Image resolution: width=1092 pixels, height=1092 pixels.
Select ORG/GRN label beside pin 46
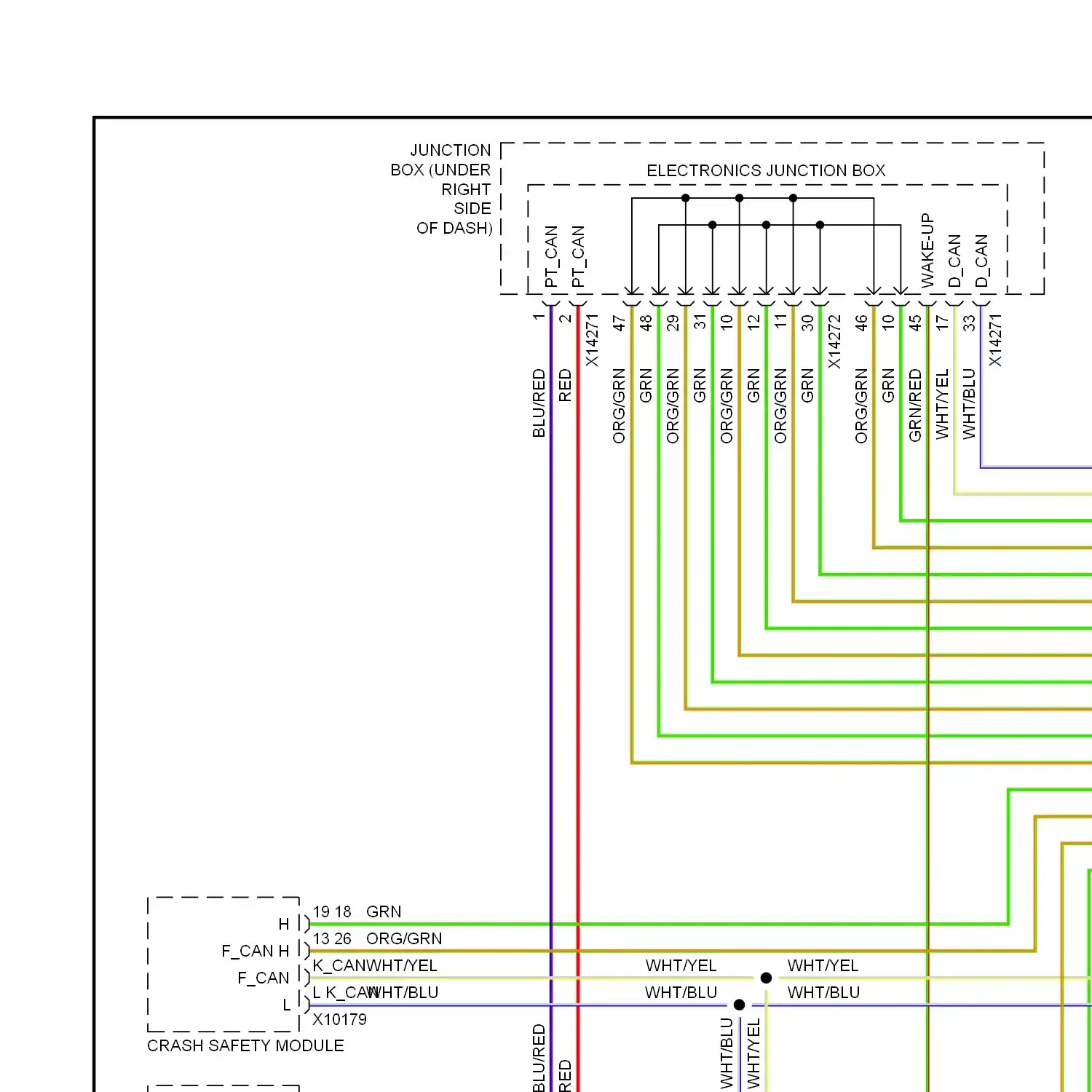861,406
